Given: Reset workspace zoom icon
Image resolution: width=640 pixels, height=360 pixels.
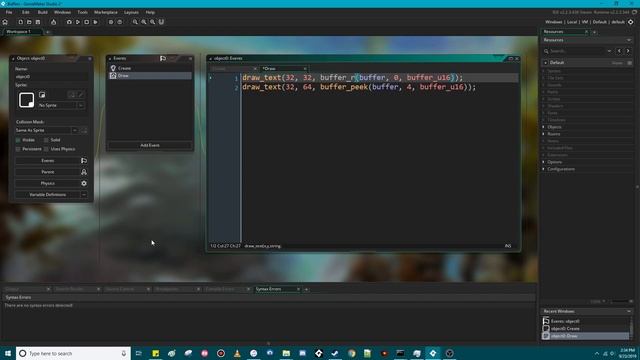Looking at the screenshot, I should [144, 22].
